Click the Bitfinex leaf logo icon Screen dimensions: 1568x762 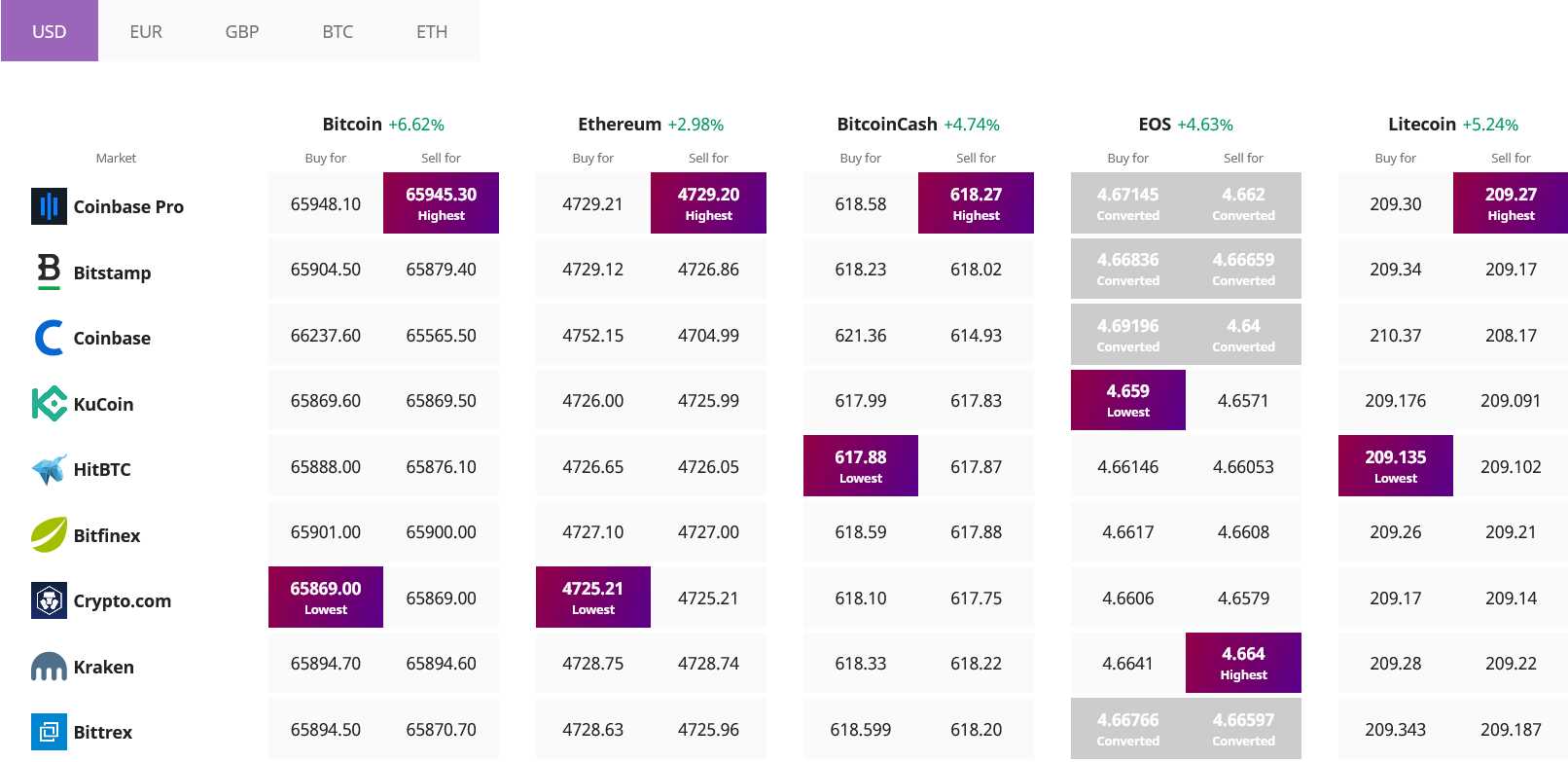coord(49,534)
